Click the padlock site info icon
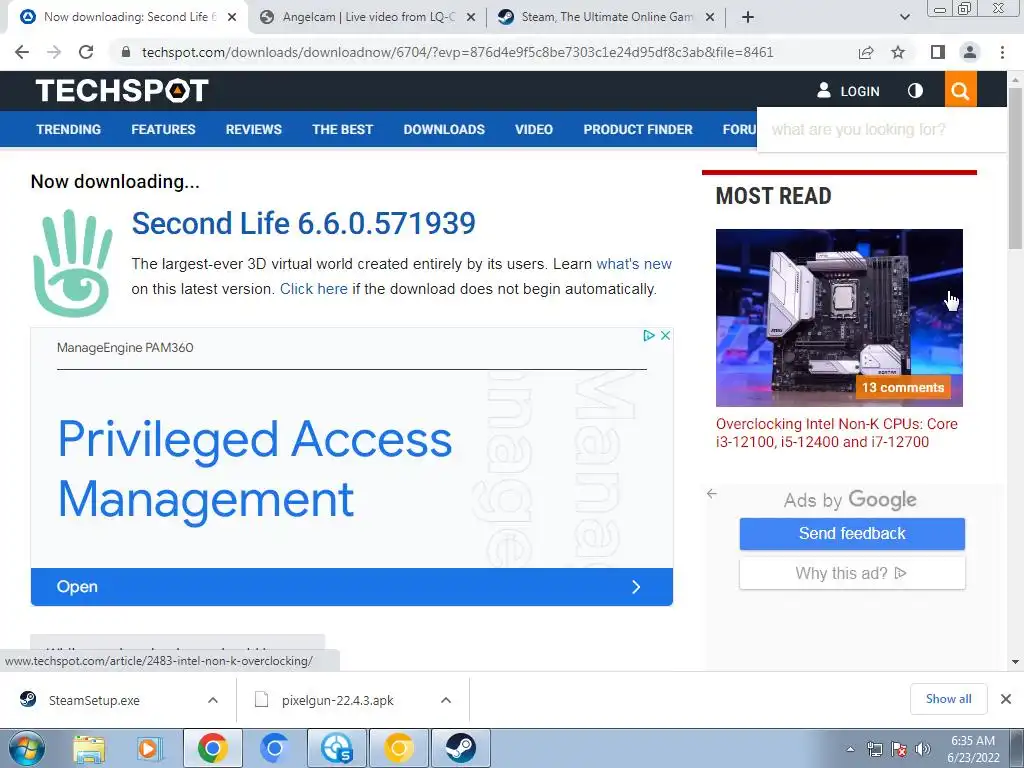Viewport: 1024px width, 768px height. click(x=126, y=52)
